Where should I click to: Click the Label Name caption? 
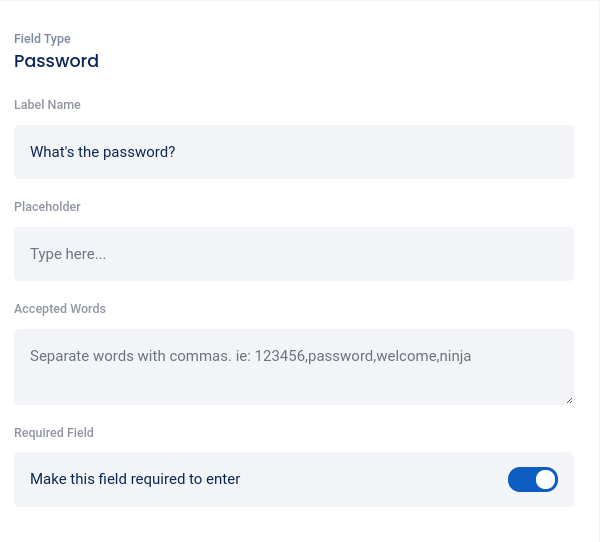[x=47, y=105]
